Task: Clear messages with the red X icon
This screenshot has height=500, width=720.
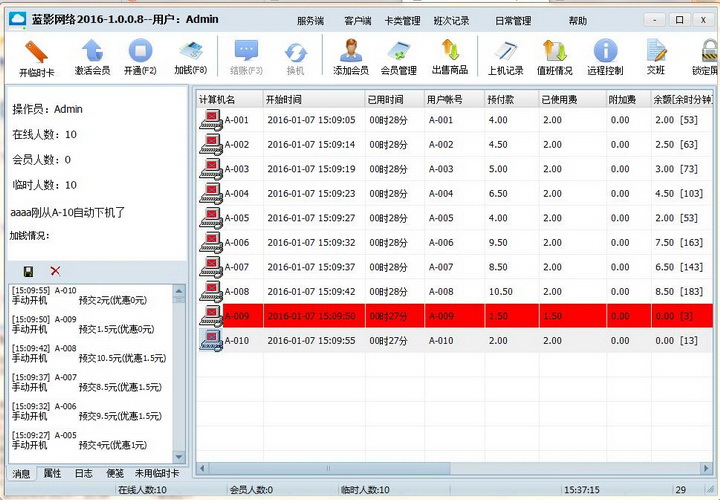Action: pyautogui.click(x=55, y=271)
